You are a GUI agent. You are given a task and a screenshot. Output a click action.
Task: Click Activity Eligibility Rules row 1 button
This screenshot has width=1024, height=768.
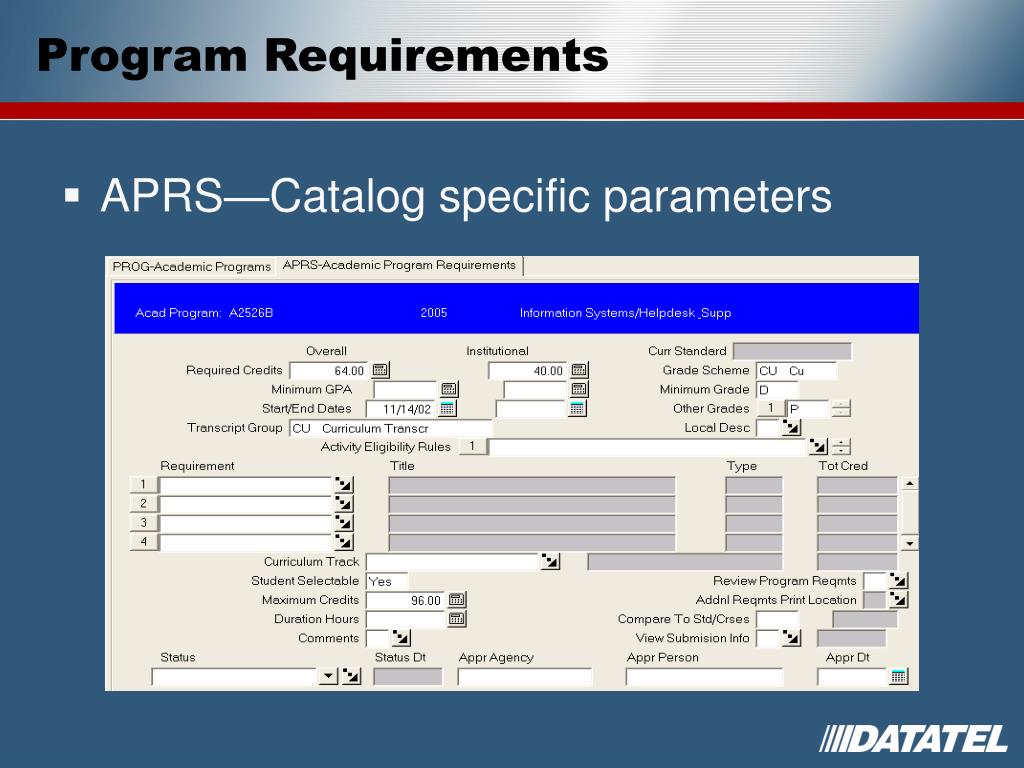(473, 447)
